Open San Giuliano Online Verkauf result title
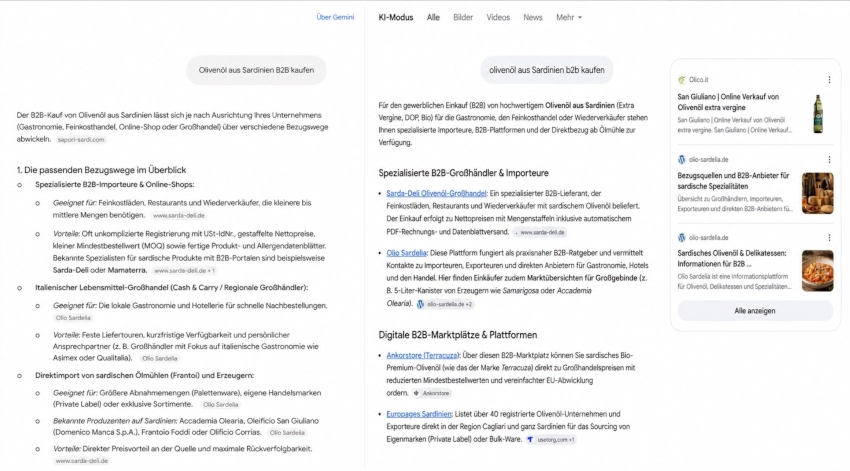 [727, 102]
